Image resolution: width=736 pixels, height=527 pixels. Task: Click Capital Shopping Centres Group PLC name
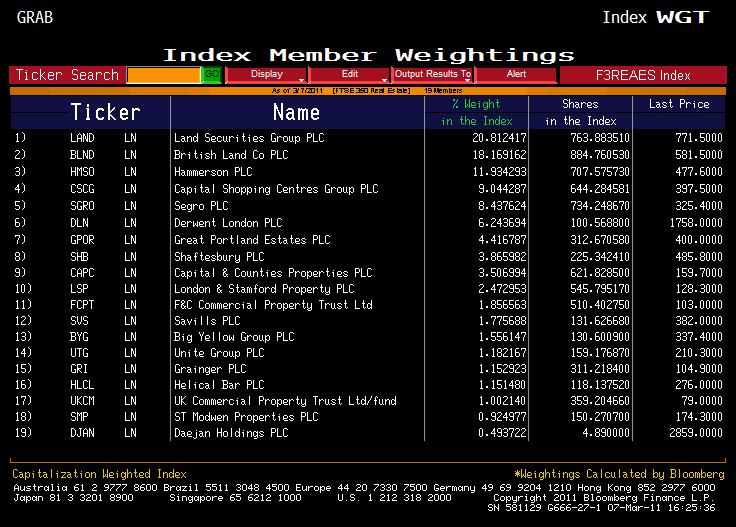(276, 189)
